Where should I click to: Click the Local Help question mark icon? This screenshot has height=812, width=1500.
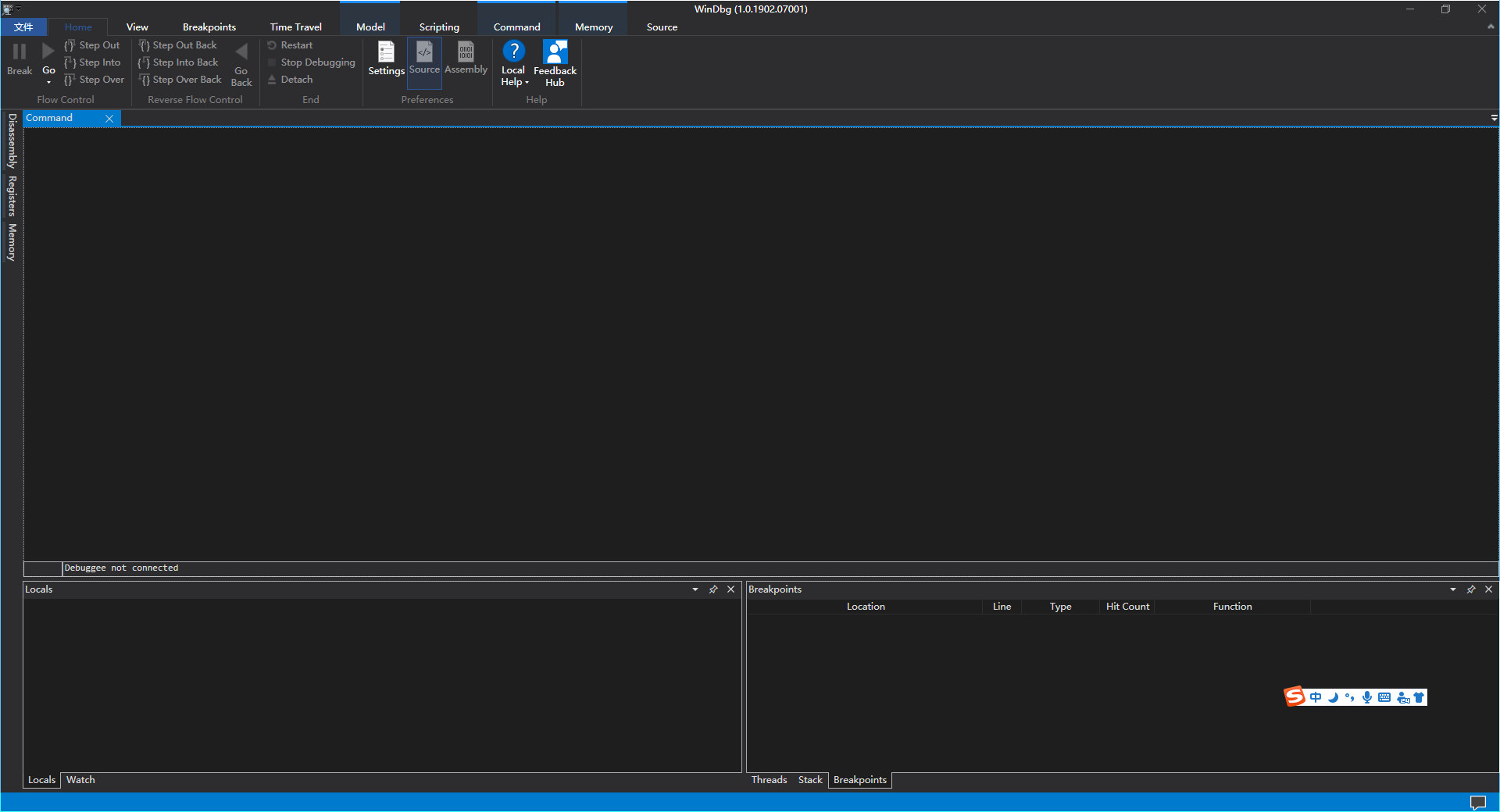pyautogui.click(x=513, y=52)
